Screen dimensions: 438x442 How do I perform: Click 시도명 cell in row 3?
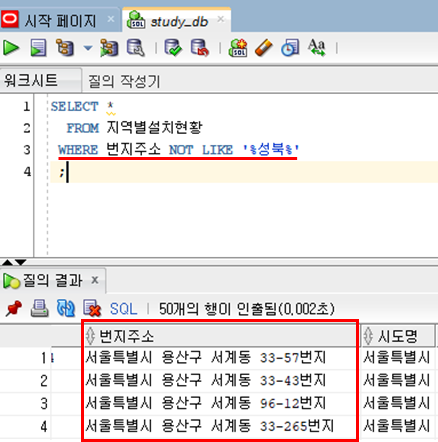pyautogui.click(x=398, y=403)
